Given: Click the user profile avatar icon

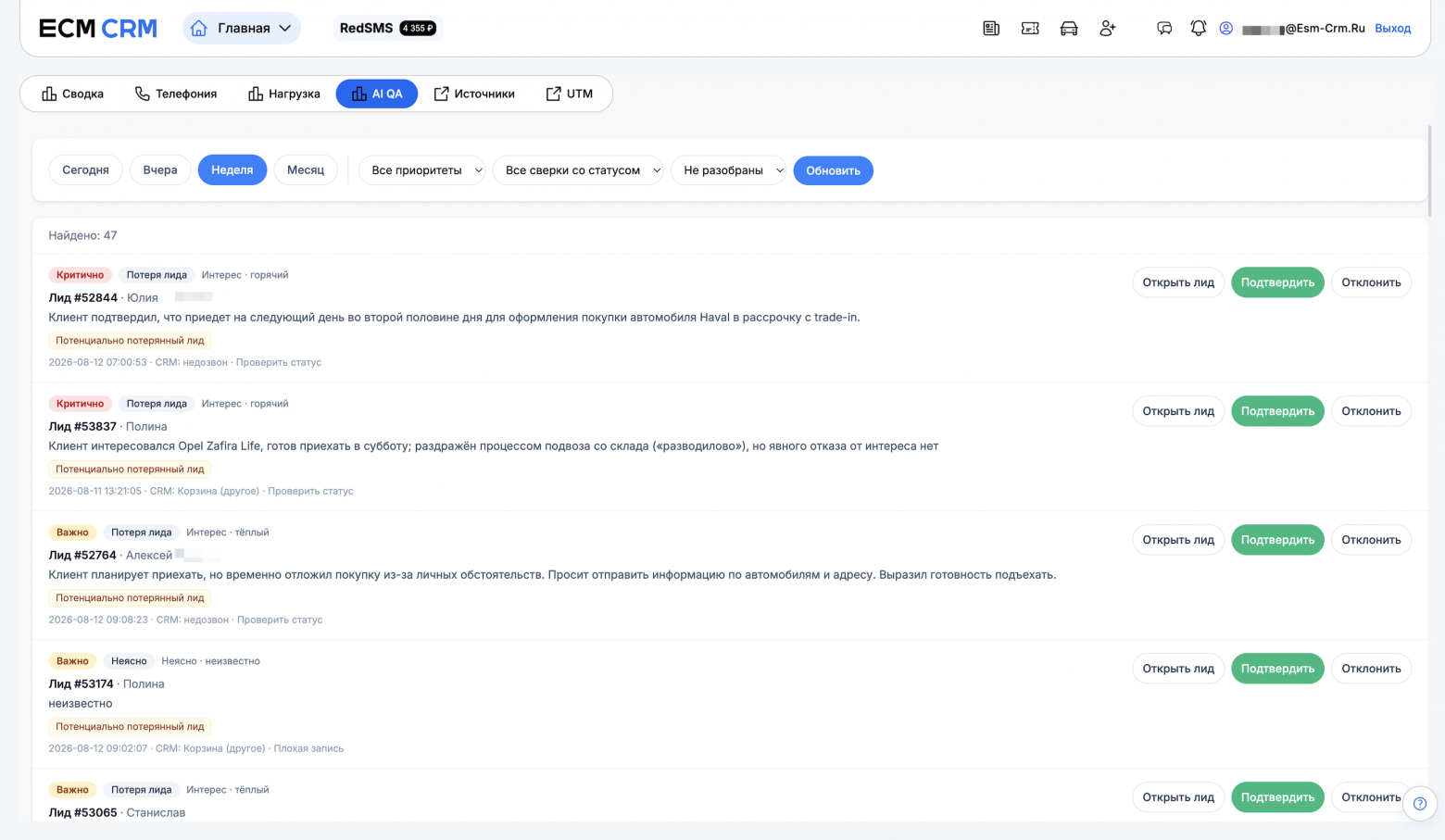Looking at the screenshot, I should pyautogui.click(x=1226, y=29).
